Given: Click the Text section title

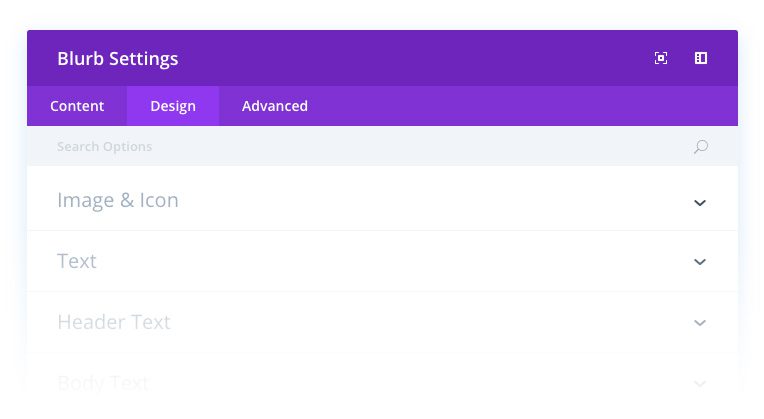Looking at the screenshot, I should click(x=77, y=261).
